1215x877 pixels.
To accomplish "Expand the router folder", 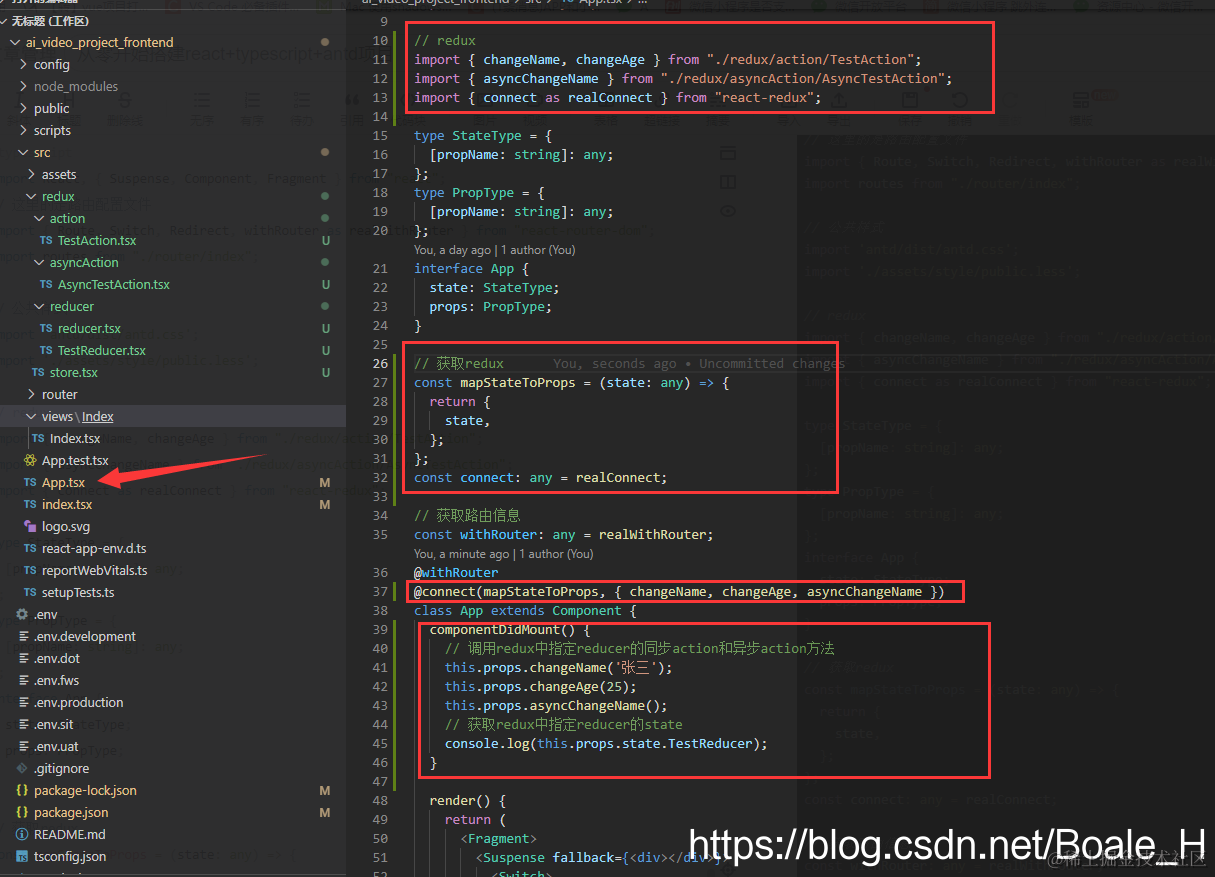I will tap(32, 395).
